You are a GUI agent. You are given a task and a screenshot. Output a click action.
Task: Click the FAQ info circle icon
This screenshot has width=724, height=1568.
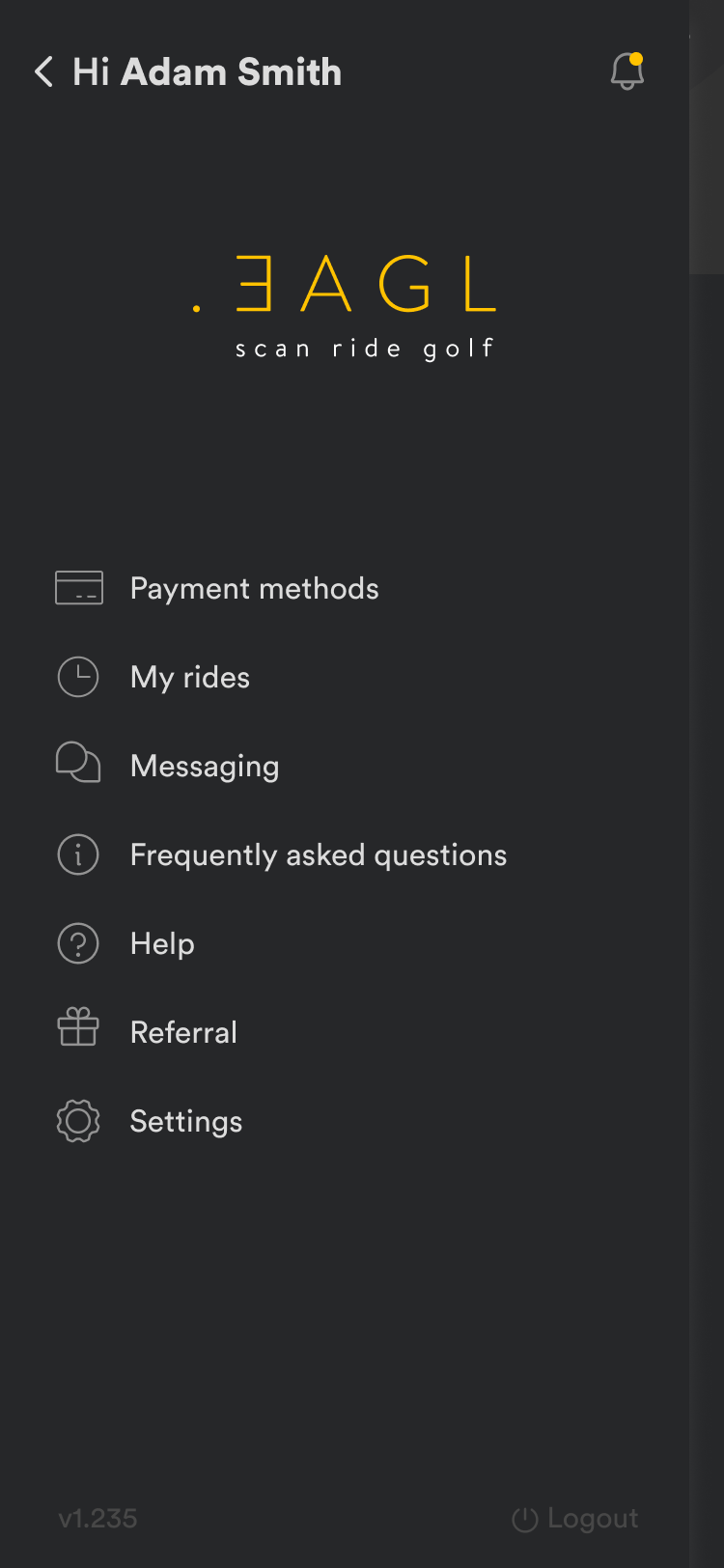pyautogui.click(x=78, y=854)
